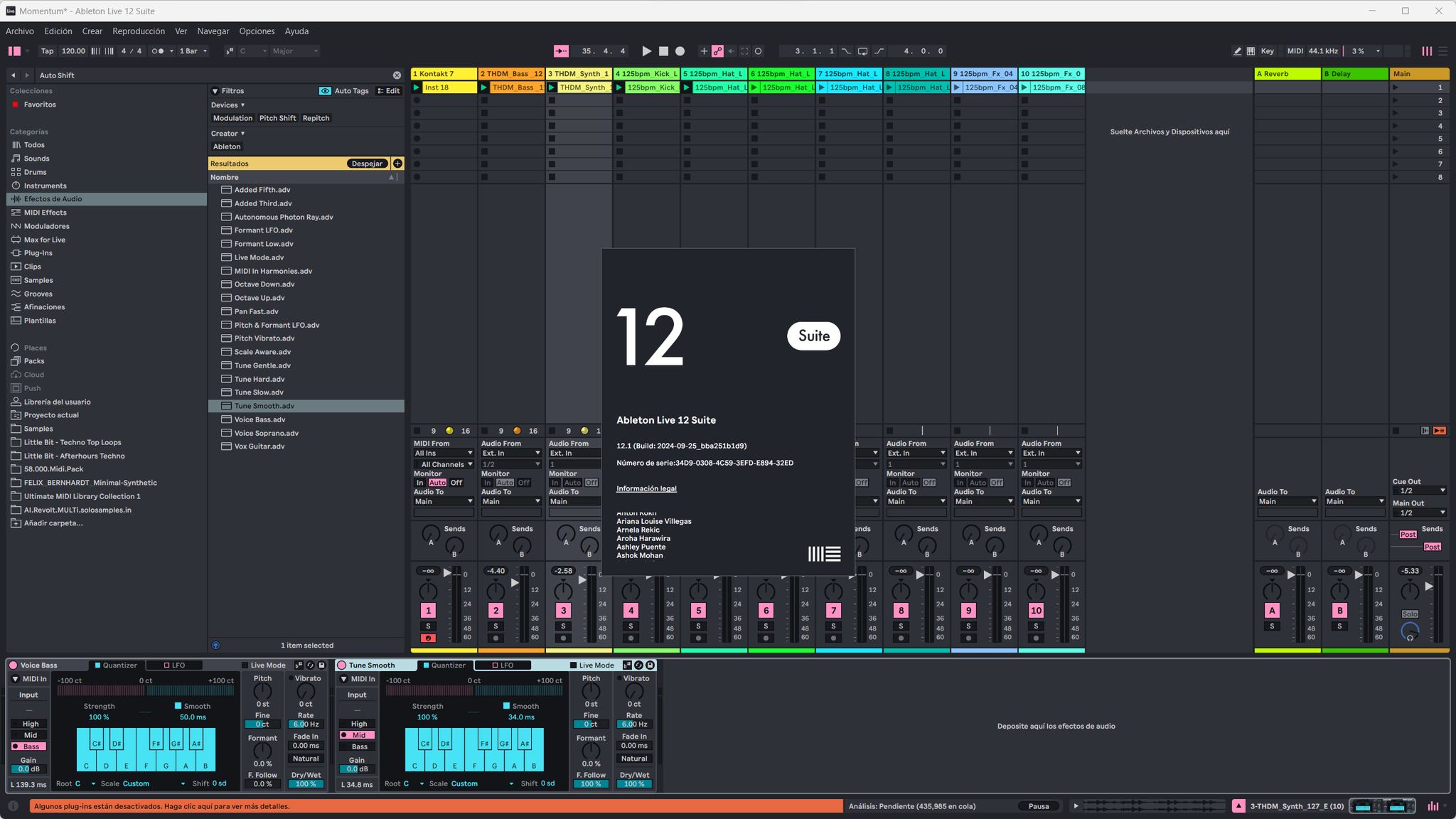This screenshot has width=1456, height=819.
Task: Click the pencil Draw Mode icon
Action: (x=1237, y=51)
